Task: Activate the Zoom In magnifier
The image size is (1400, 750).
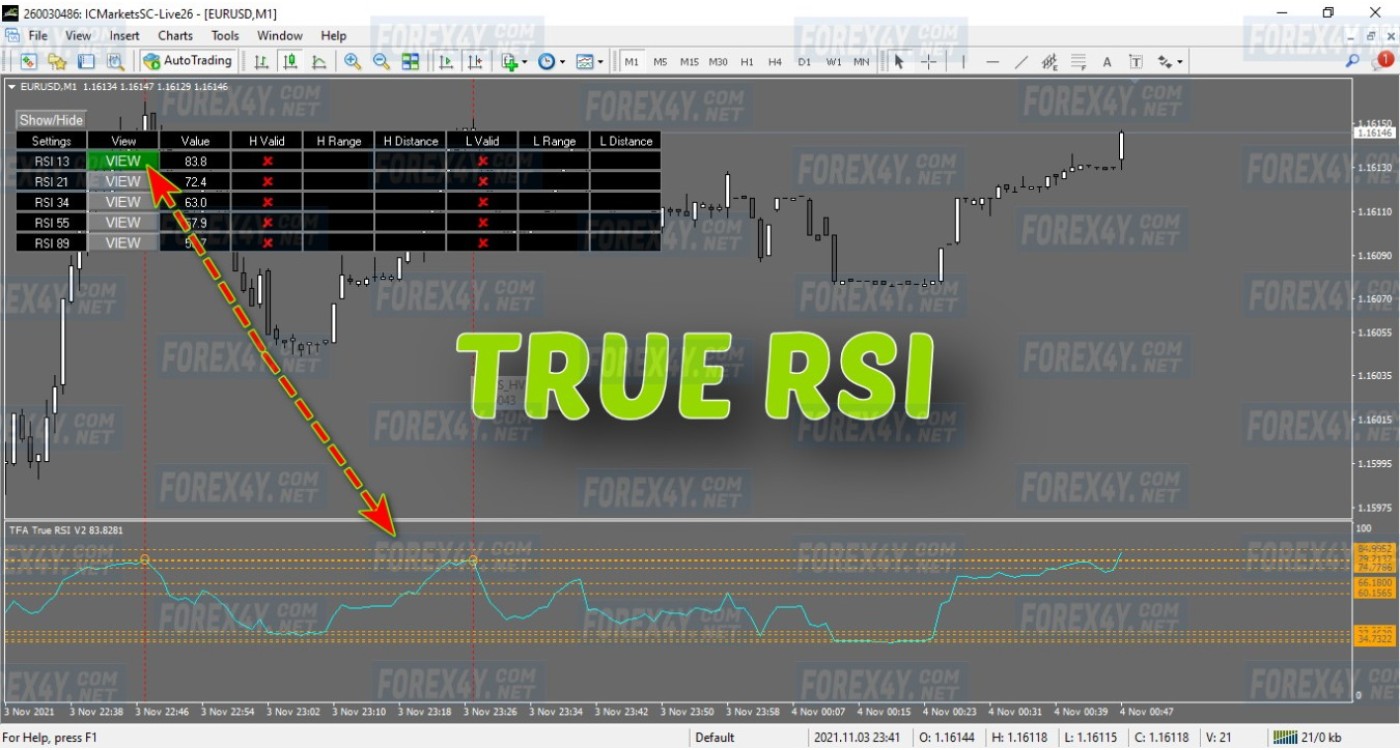Action: [x=351, y=61]
